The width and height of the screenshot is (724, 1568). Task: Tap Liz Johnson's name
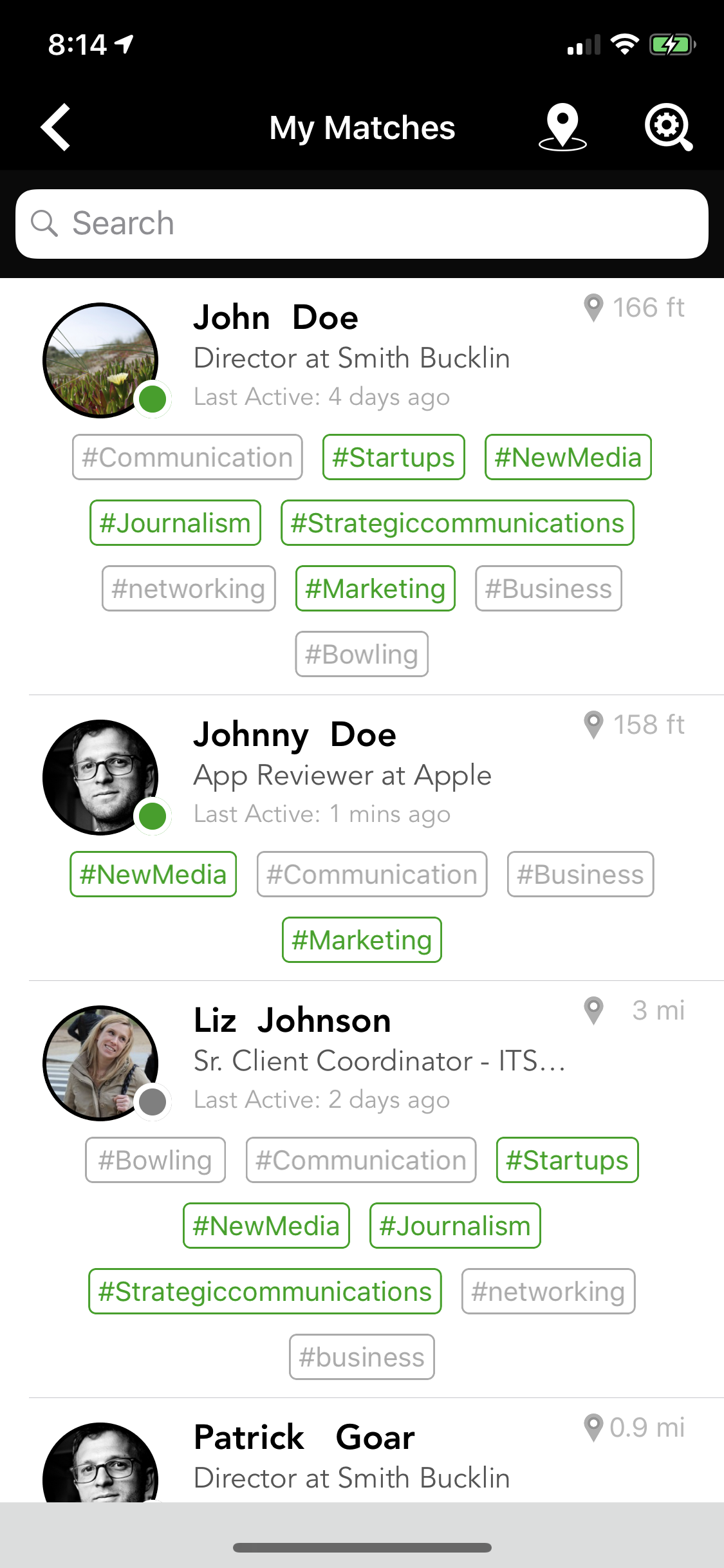pyautogui.click(x=292, y=1021)
